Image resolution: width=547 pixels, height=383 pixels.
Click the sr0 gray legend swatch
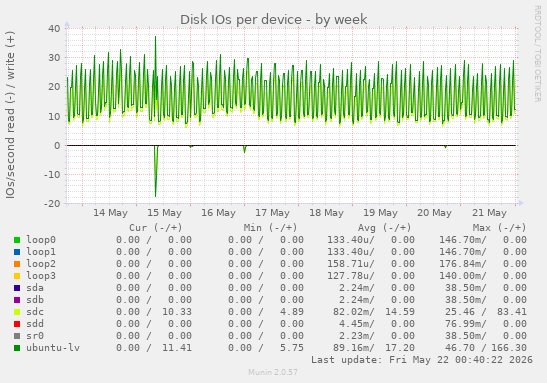click(x=17, y=336)
